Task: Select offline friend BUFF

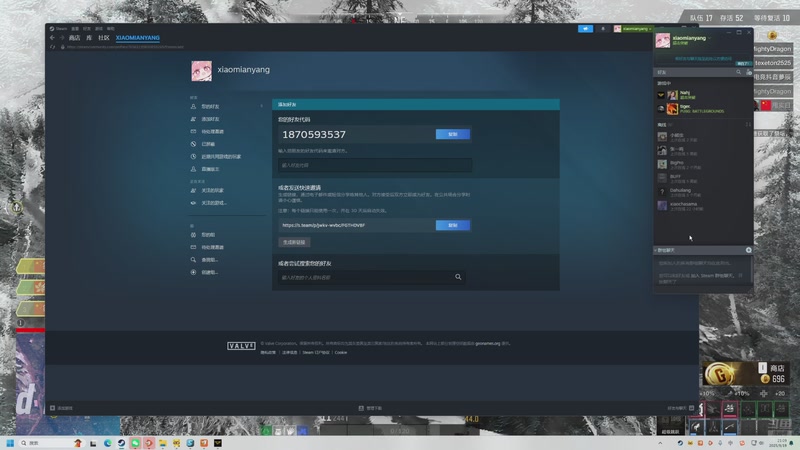Action: click(703, 178)
